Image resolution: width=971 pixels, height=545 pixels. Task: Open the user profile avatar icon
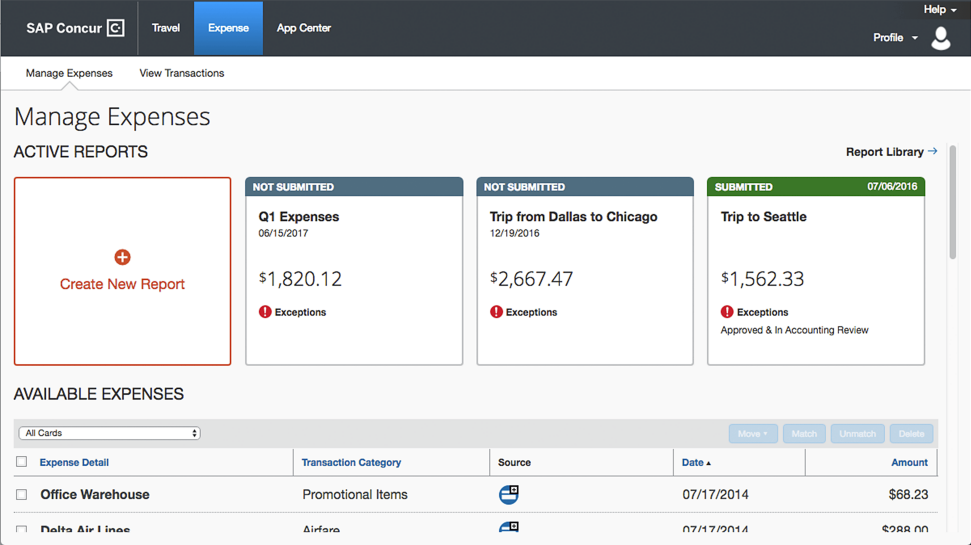[941, 38]
